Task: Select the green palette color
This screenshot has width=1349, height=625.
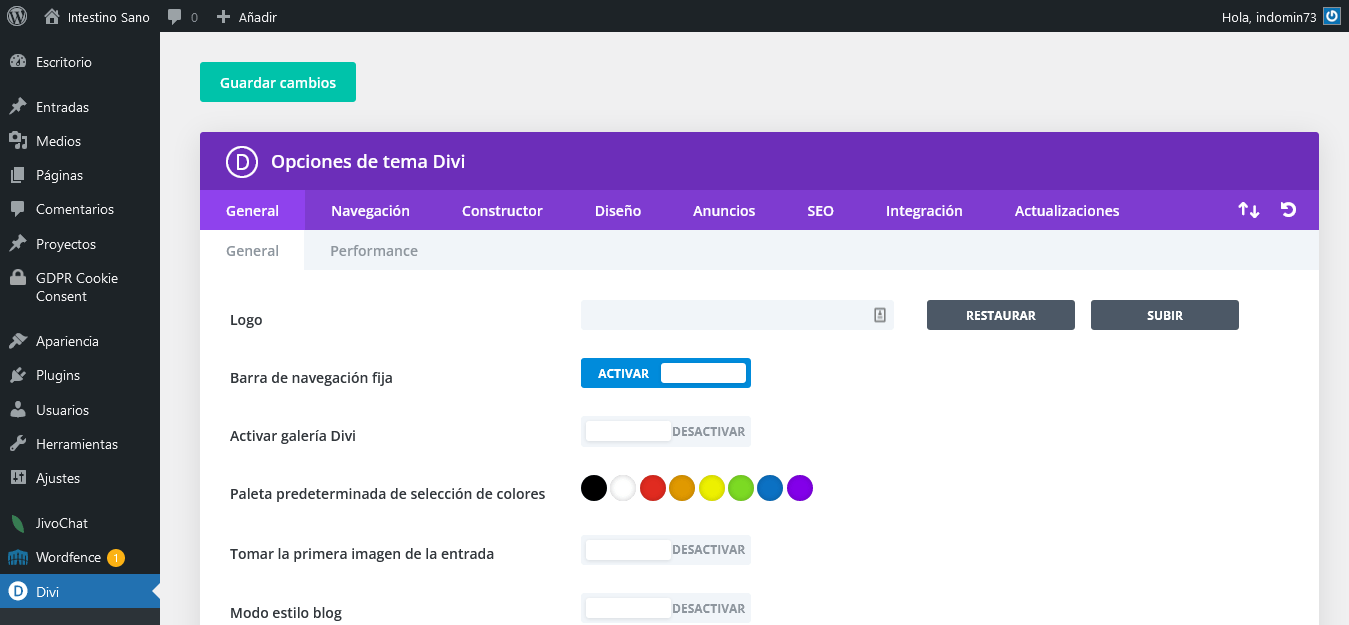Action: (741, 488)
